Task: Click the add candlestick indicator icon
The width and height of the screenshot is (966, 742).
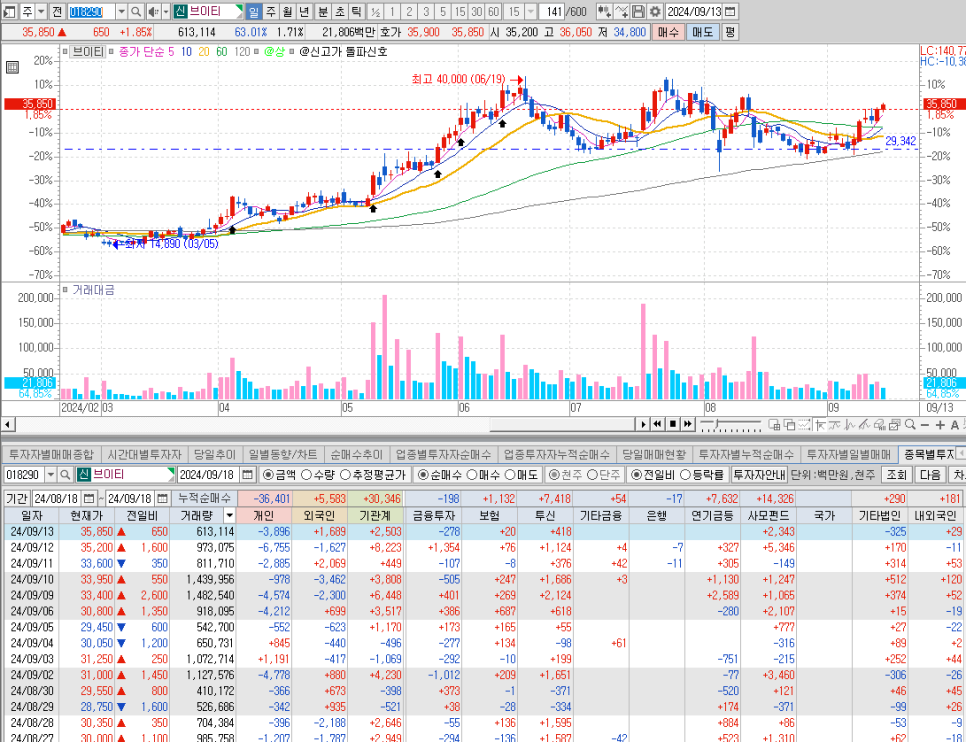Action: tap(604, 12)
